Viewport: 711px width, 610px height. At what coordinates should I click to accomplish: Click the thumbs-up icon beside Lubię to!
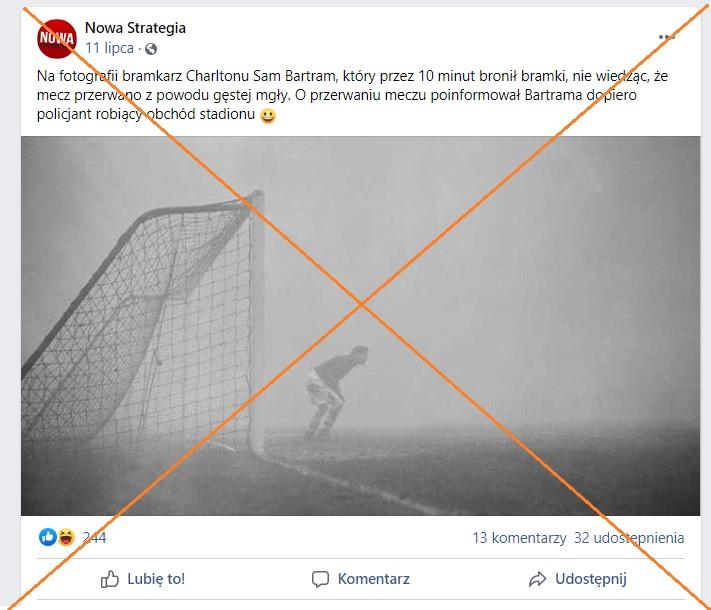click(110, 579)
